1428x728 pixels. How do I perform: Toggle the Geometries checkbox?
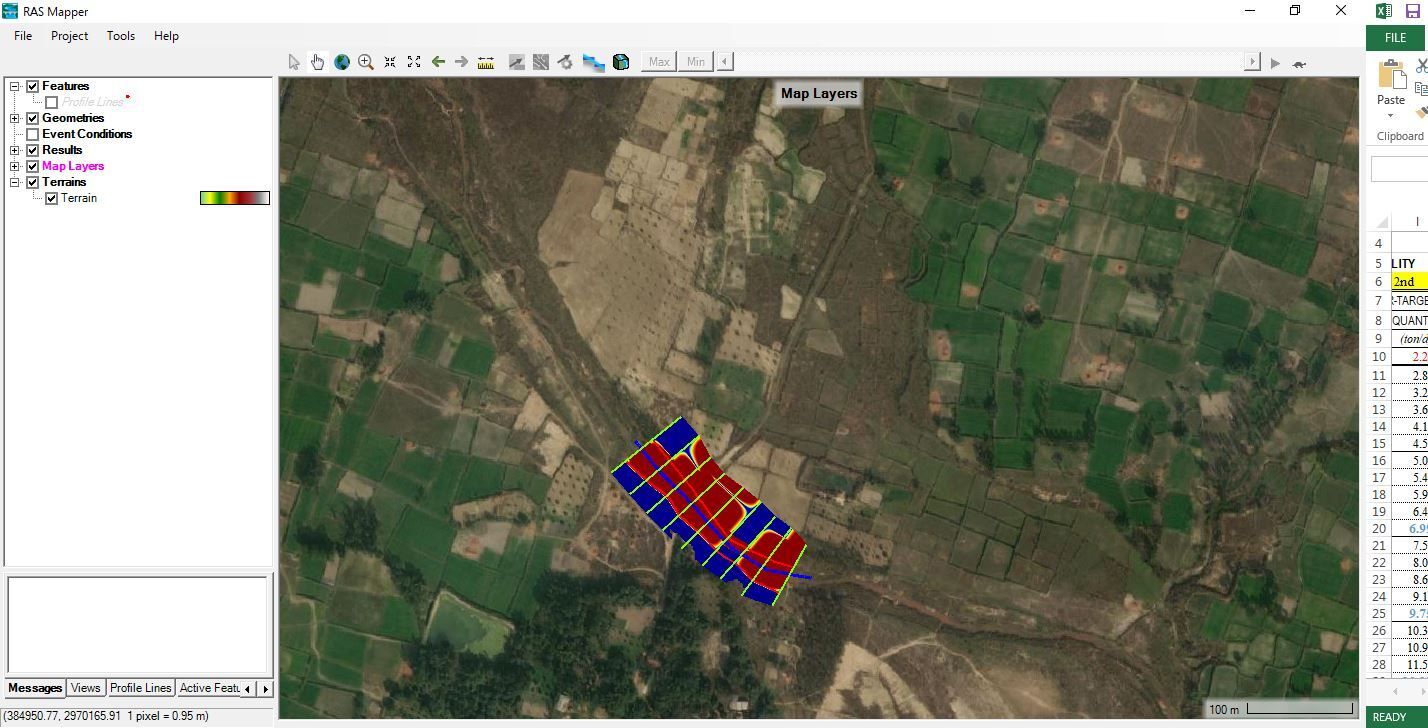click(33, 118)
